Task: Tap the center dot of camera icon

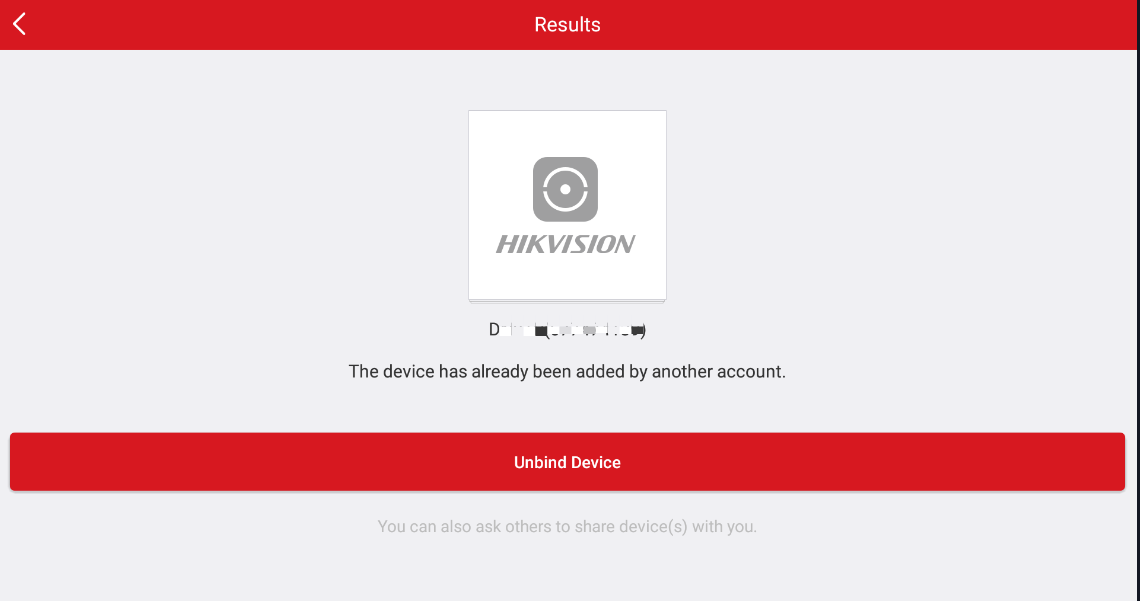Action: pos(565,189)
